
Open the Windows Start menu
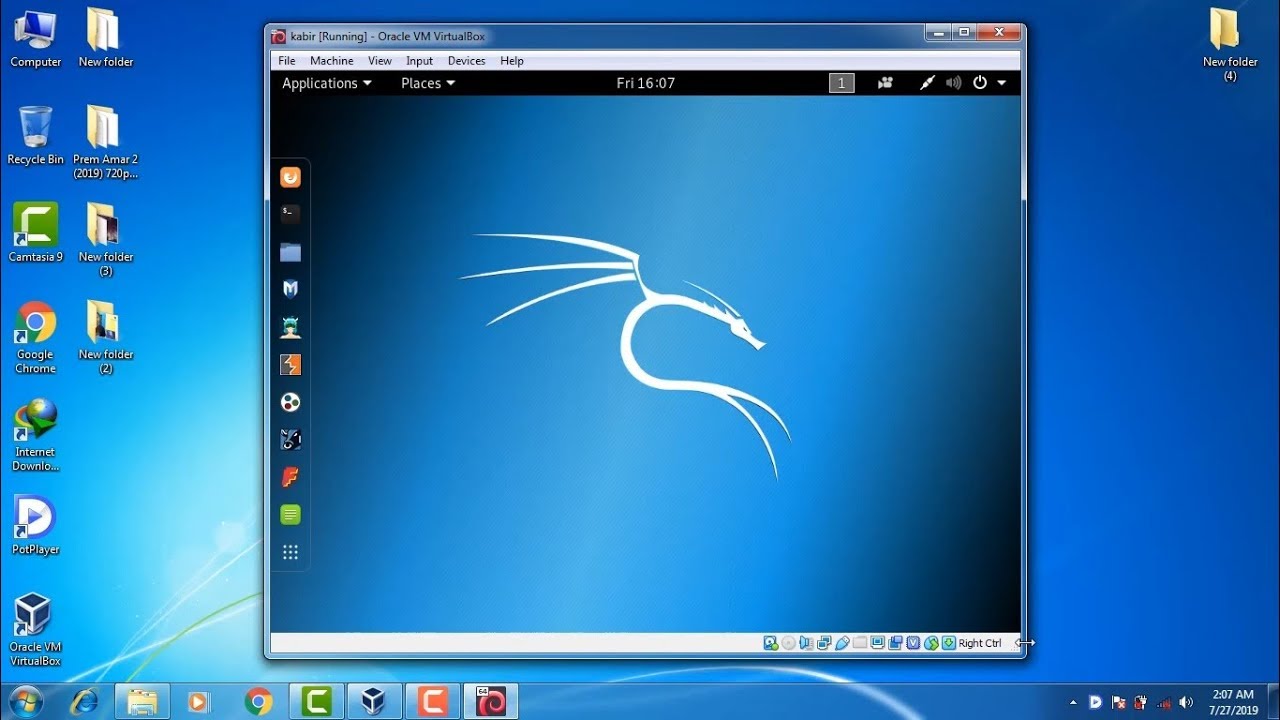(25, 701)
